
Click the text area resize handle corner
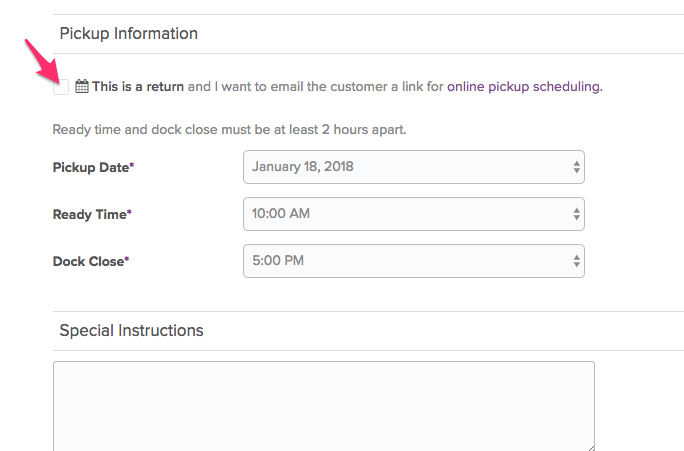591,448
